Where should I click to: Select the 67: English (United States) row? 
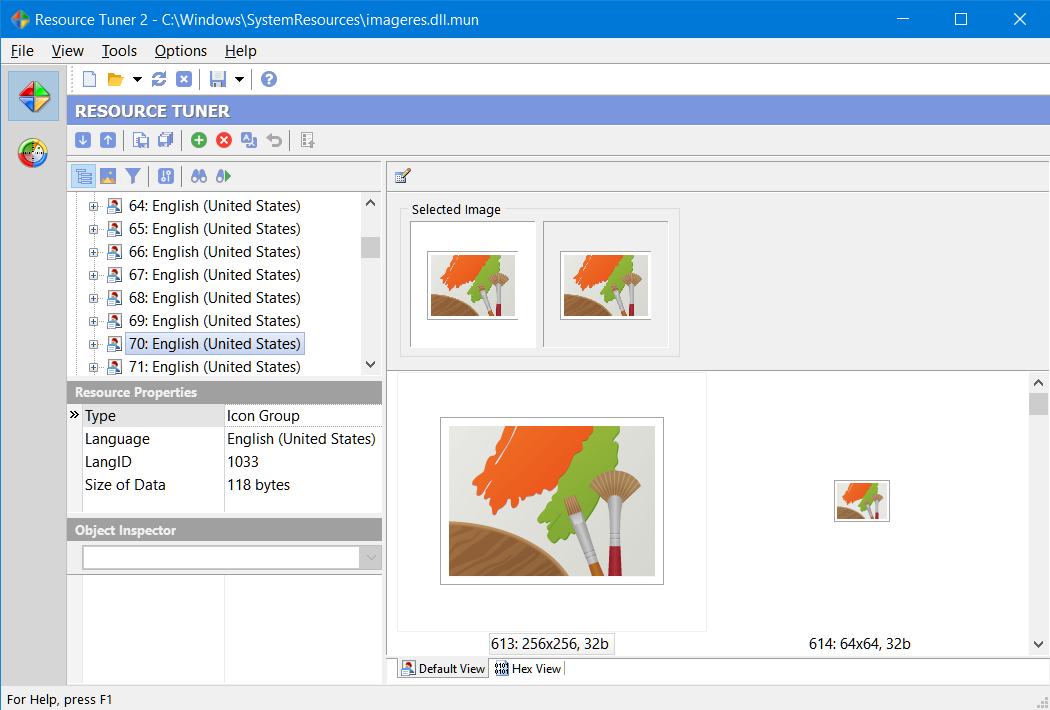(x=214, y=275)
